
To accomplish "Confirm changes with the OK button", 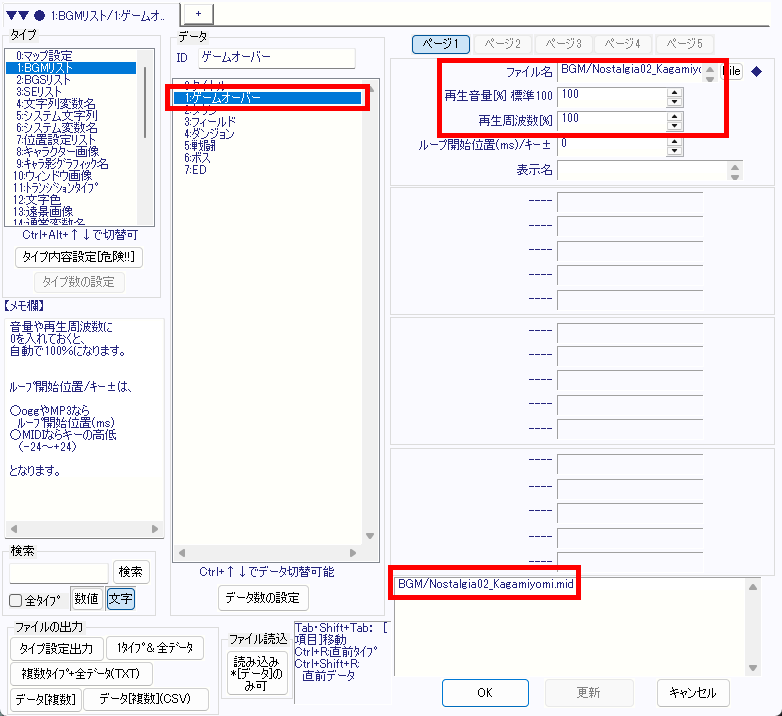I will 485,692.
